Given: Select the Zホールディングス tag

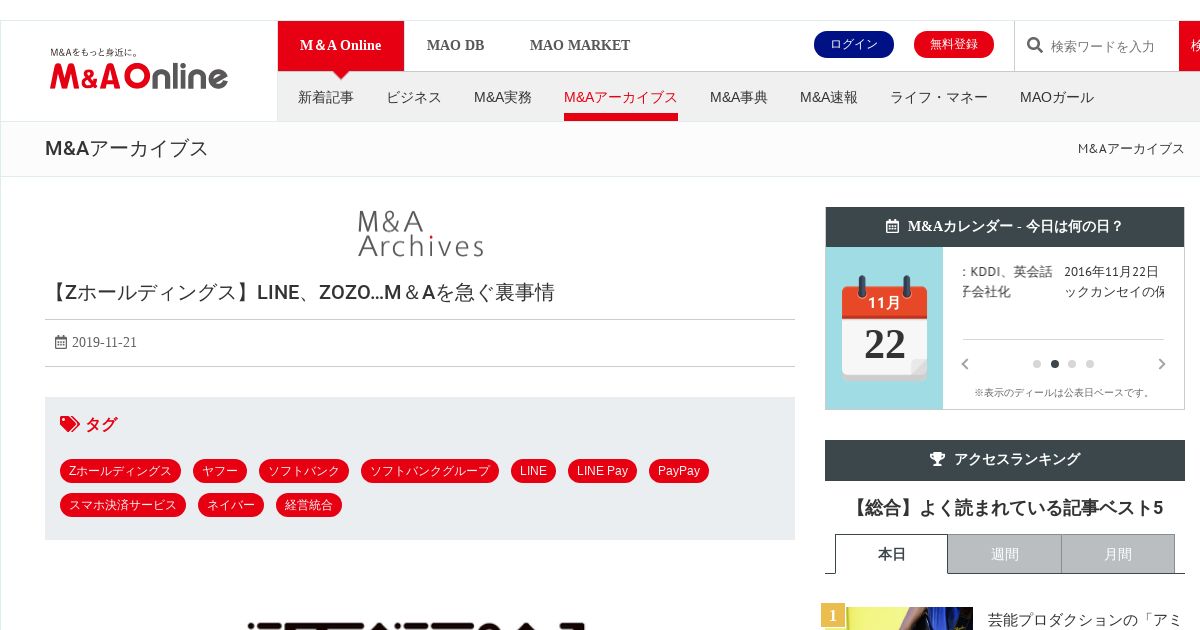Looking at the screenshot, I should click(120, 471).
